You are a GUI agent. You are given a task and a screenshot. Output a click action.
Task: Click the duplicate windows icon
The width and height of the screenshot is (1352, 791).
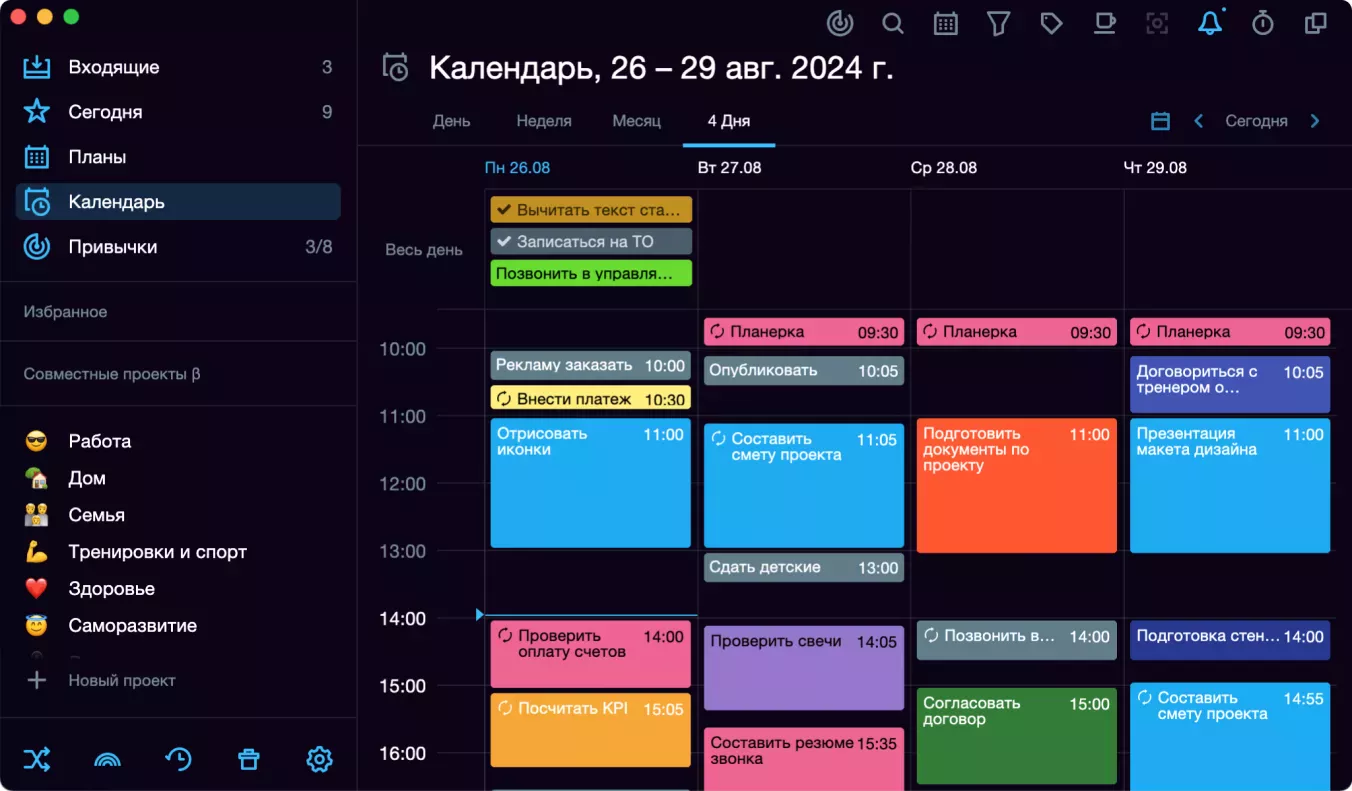(1316, 23)
